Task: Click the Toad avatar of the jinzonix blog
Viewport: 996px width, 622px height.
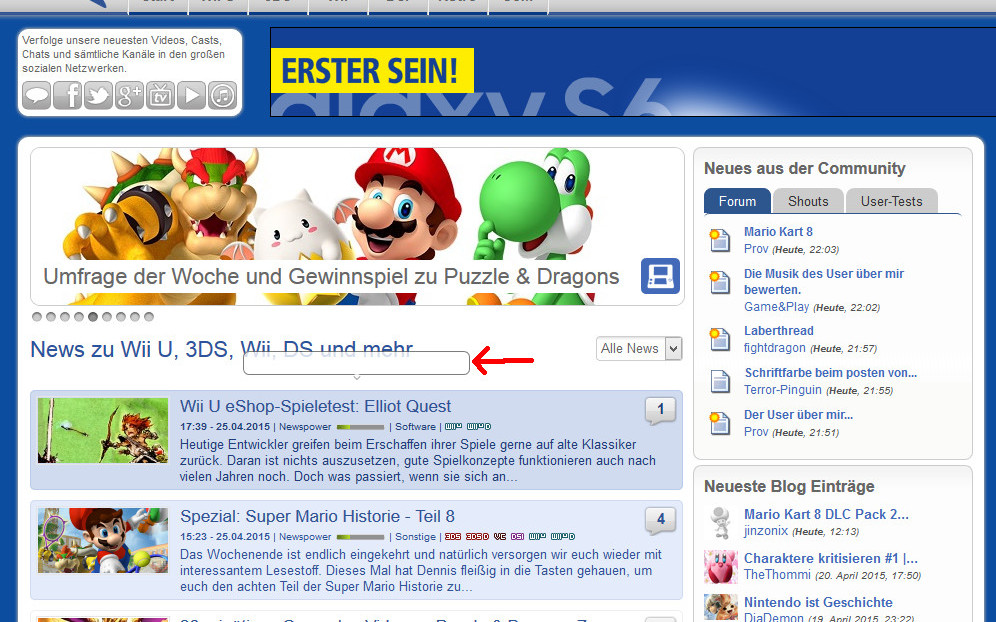Action: tap(720, 523)
